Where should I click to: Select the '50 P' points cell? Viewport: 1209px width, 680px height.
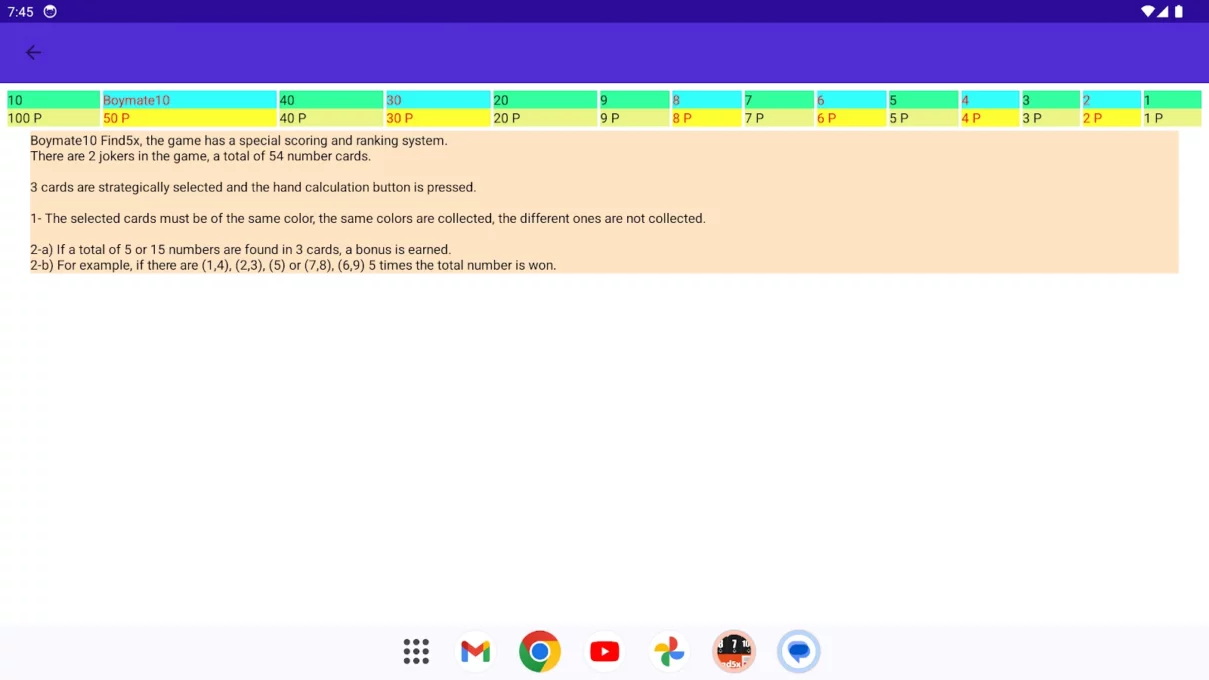pyautogui.click(x=189, y=118)
